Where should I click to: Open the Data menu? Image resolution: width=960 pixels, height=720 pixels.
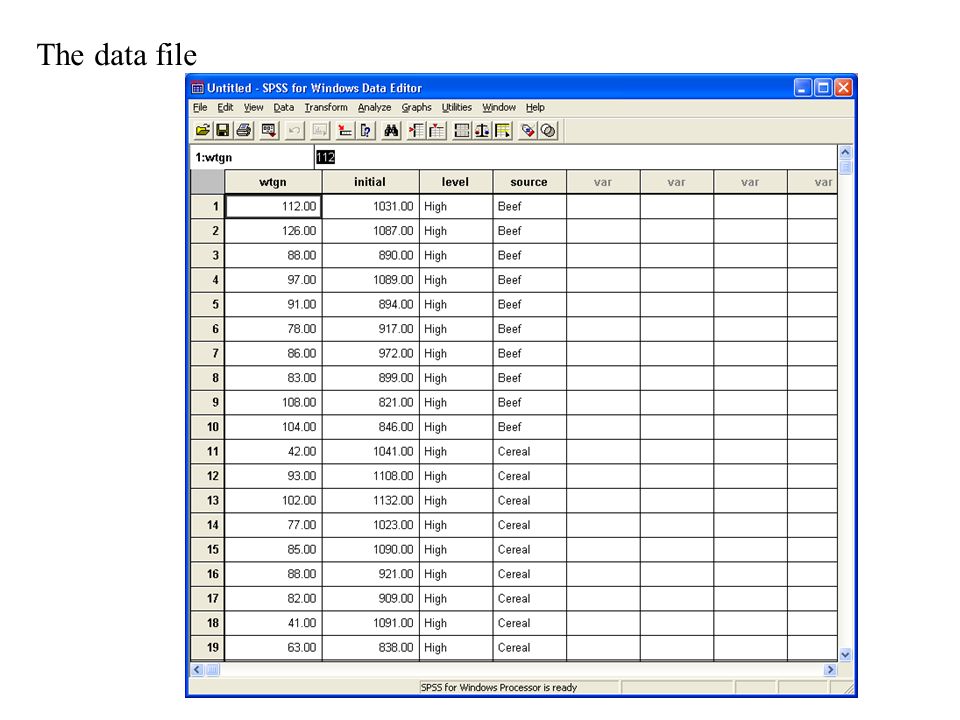click(283, 108)
